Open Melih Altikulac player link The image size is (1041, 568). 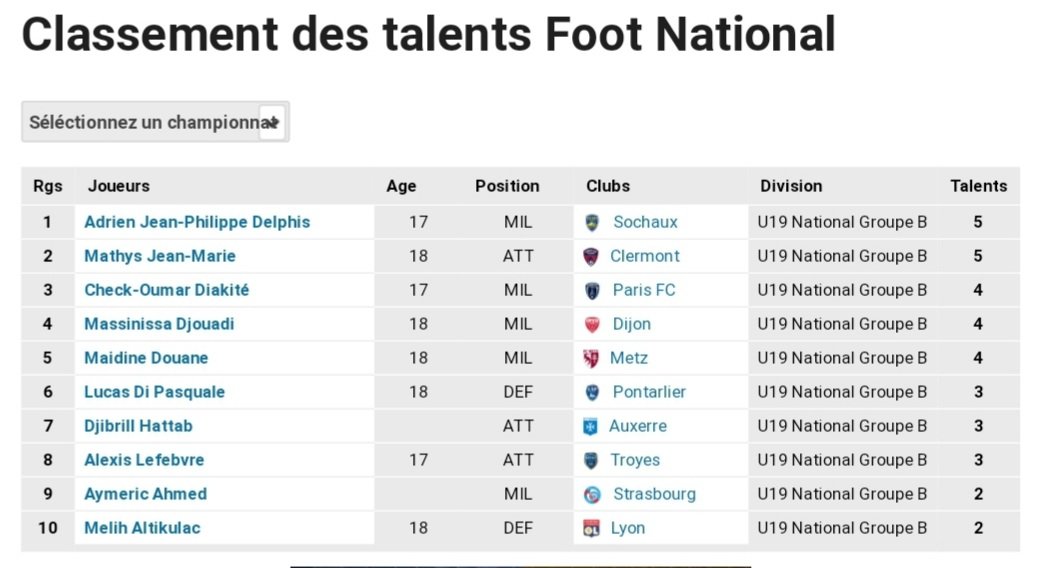click(142, 528)
